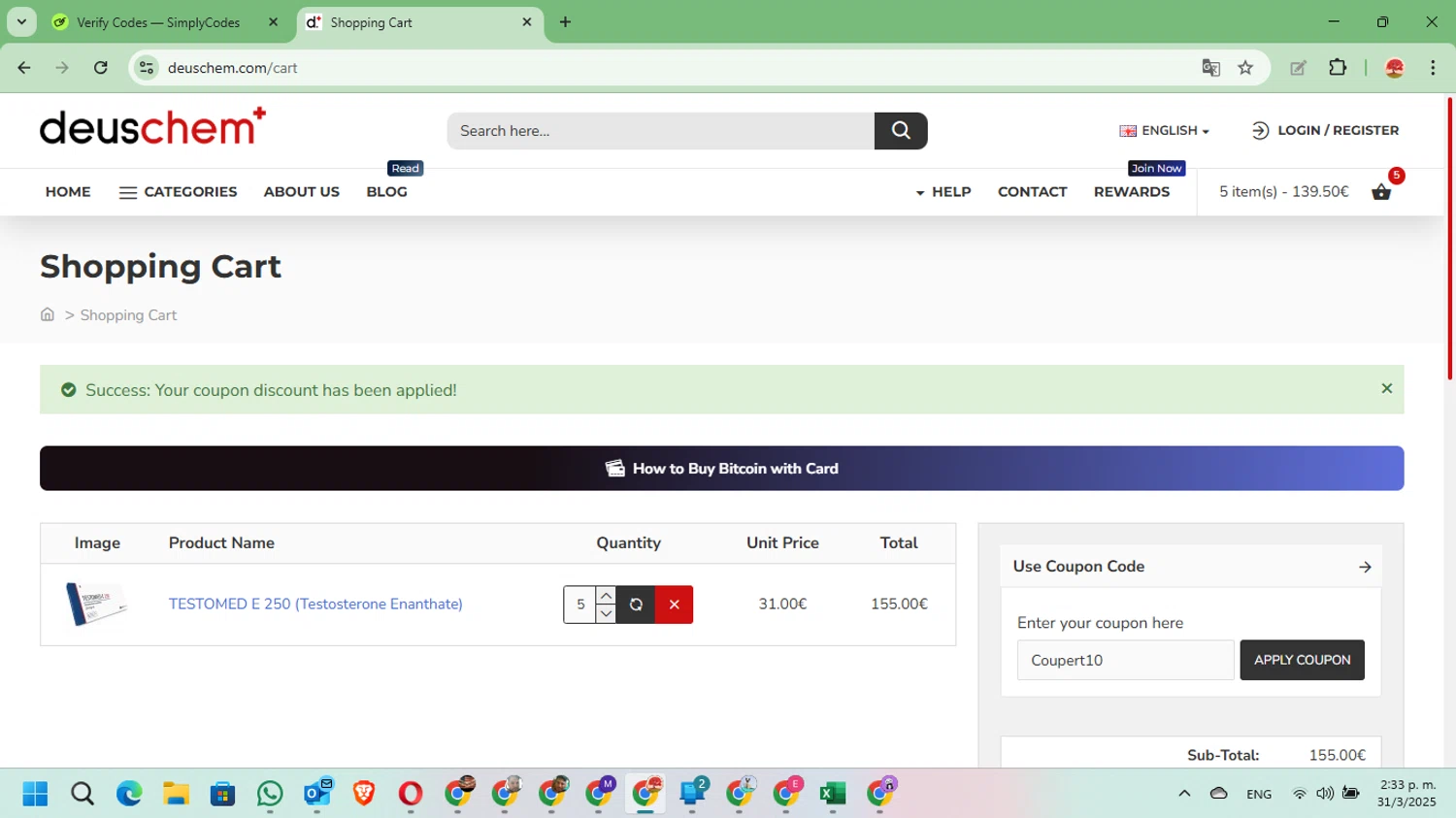Open the CATEGORIES menu
Screen dimensions: 1456x818
pyautogui.click(x=178, y=192)
